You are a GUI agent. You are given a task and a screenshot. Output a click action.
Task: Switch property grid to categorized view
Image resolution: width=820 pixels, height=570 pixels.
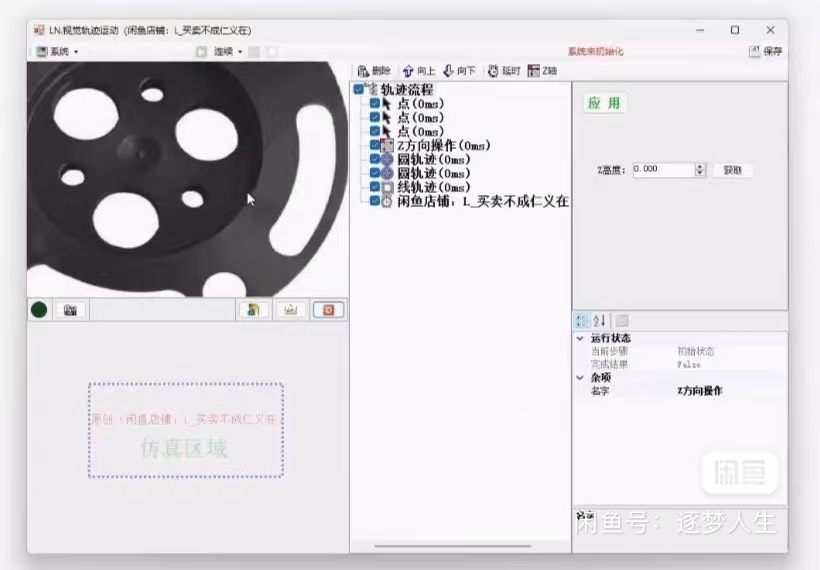(x=582, y=321)
